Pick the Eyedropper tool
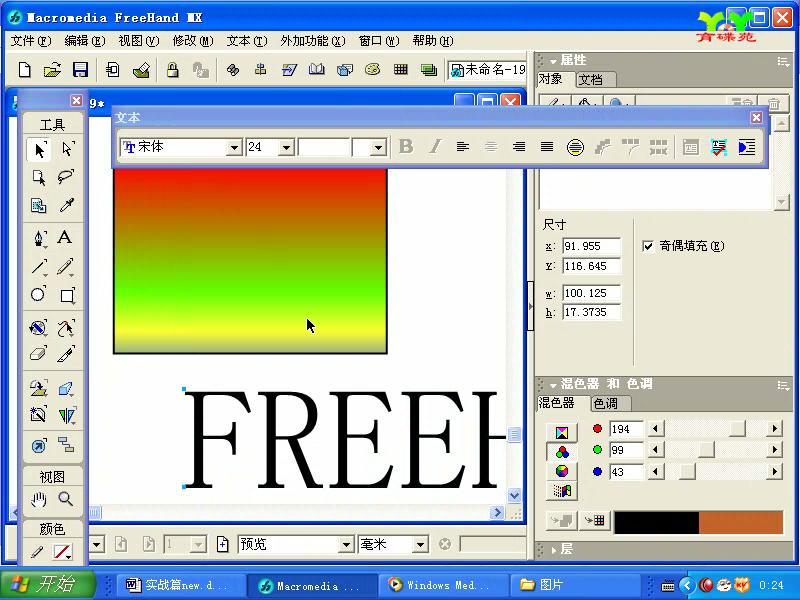This screenshot has height=600, width=800. tap(67, 205)
